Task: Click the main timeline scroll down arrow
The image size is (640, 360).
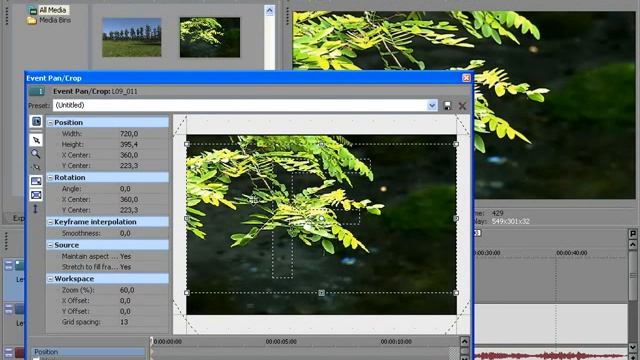Action: pyautogui.click(x=633, y=347)
